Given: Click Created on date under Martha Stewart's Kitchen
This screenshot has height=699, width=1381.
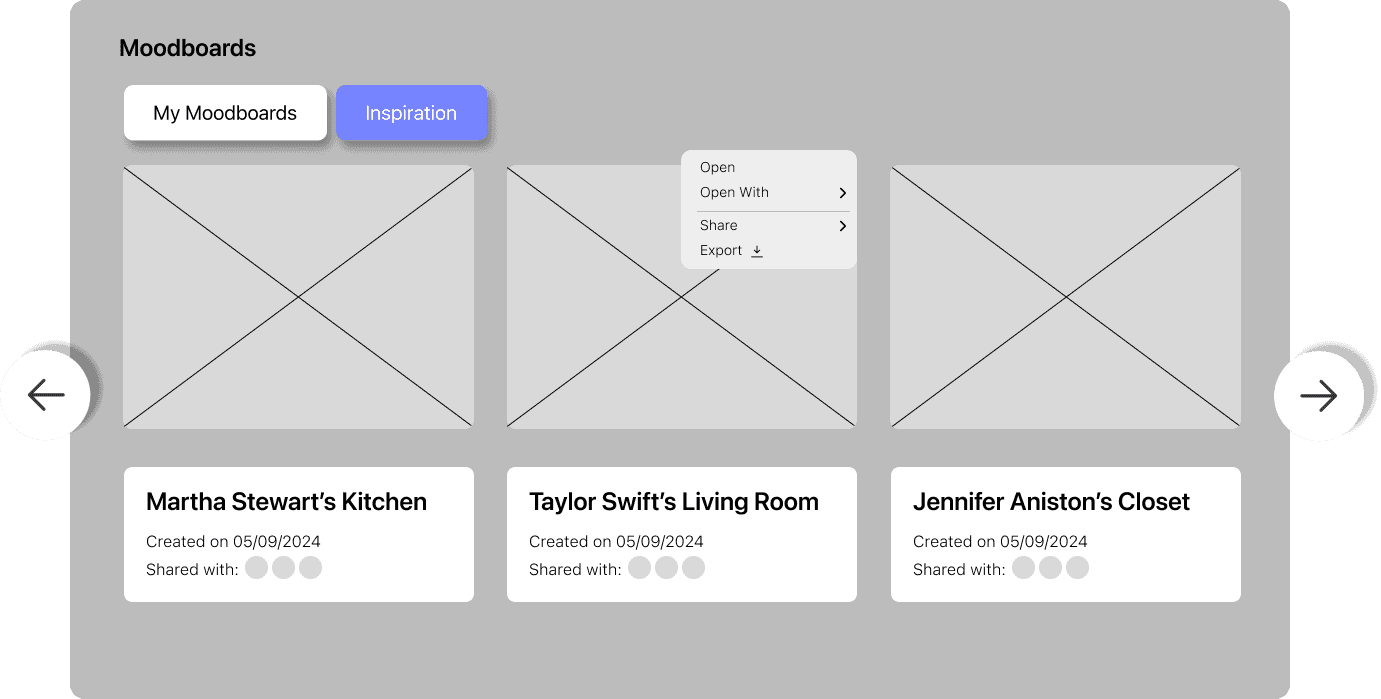Looking at the screenshot, I should (x=233, y=542).
